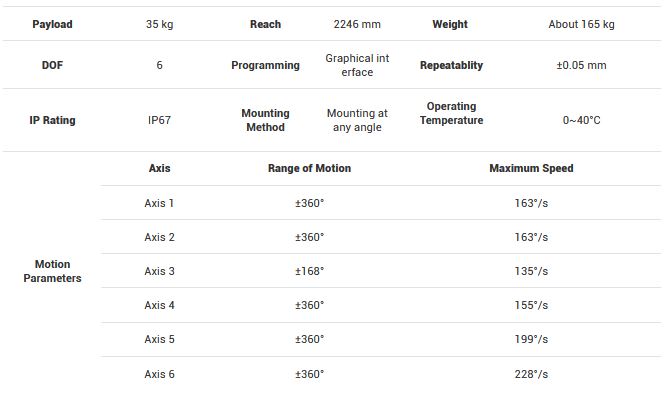Viewport: 664px width, 409px height.
Task: Click the Payload header cell
Action: (52, 24)
